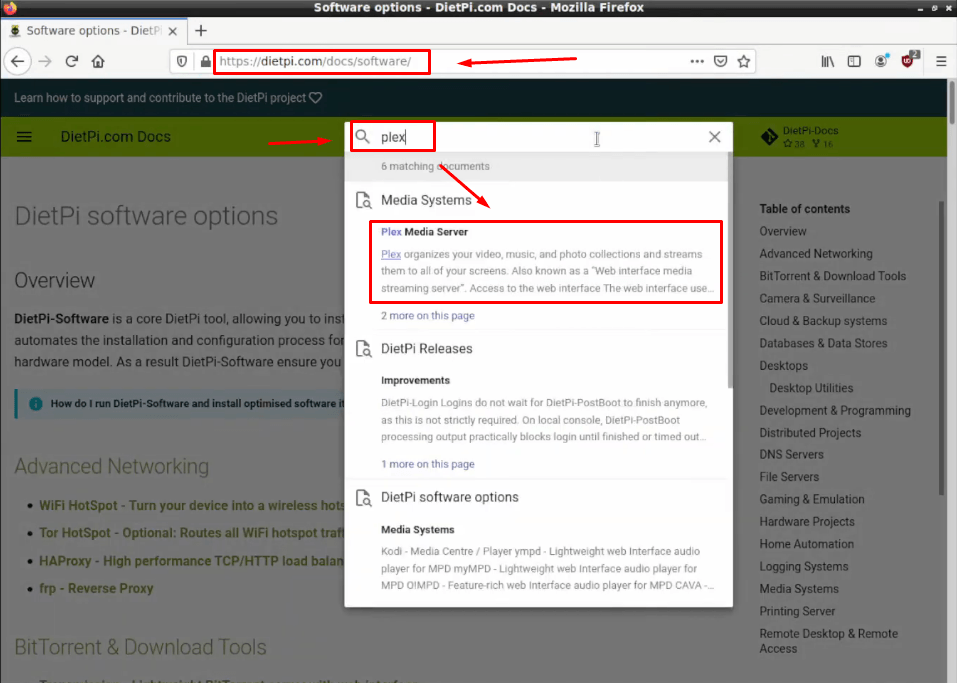Open page actions three-dot menu
The image size is (957, 683).
(697, 61)
